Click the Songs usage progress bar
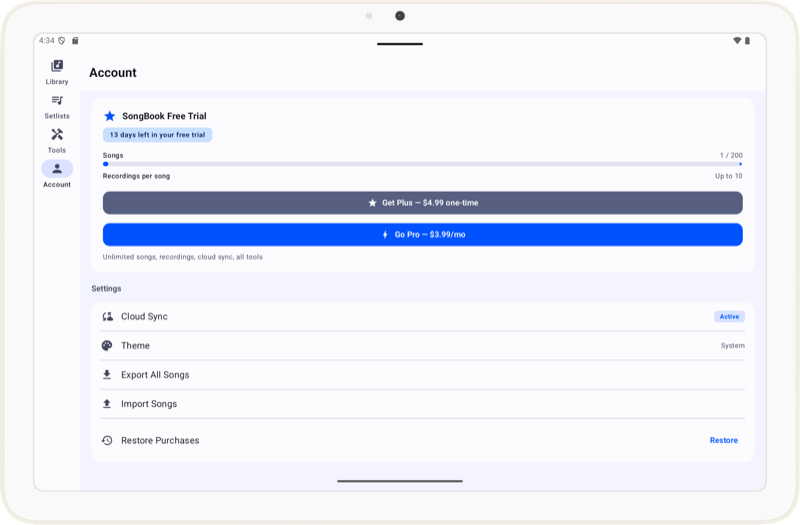Image resolution: width=800 pixels, height=525 pixels. point(422,164)
